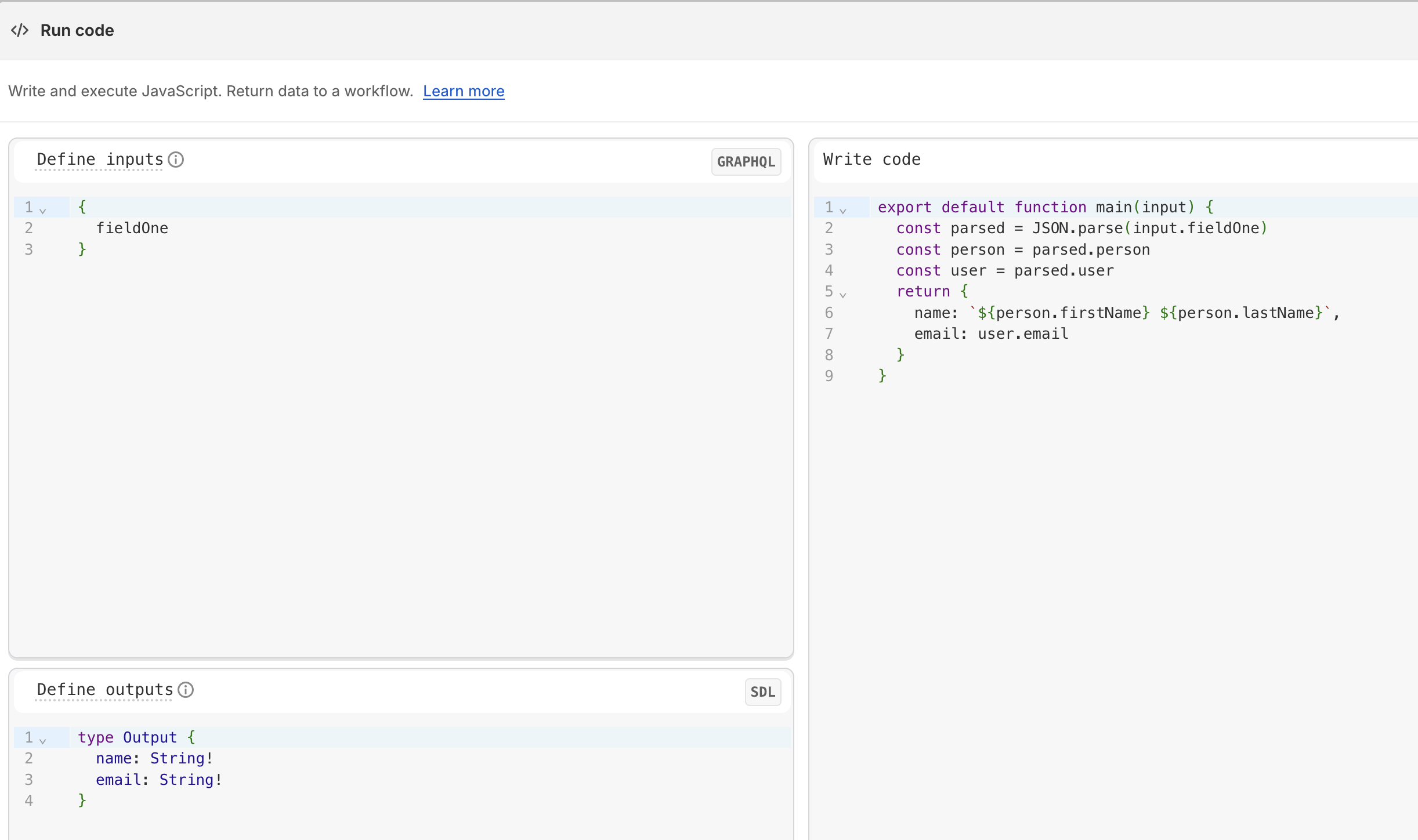Open the Learn more link
Viewport: 1418px width, 840px height.
pos(464,91)
